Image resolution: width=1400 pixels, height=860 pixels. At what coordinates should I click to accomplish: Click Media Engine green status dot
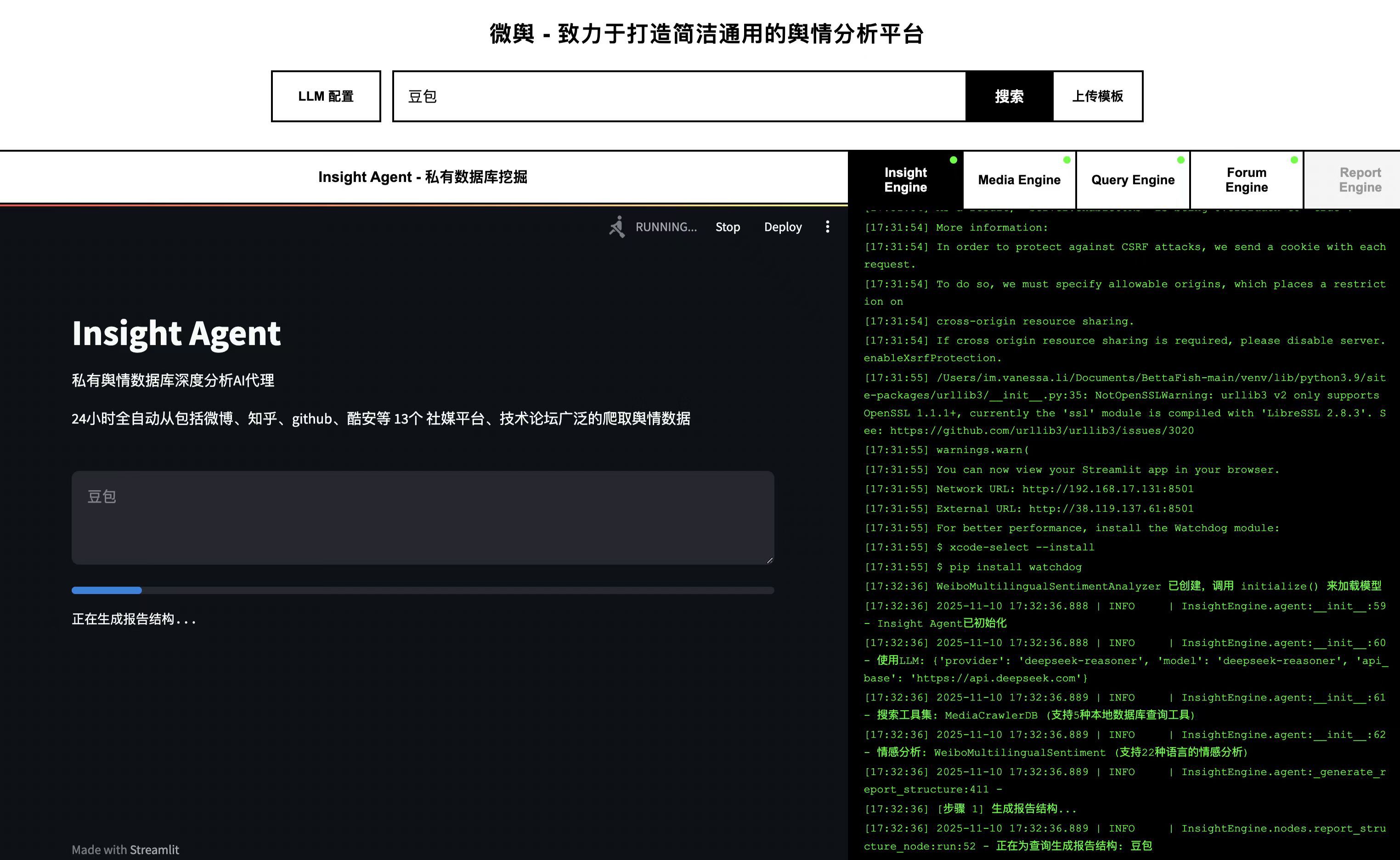click(1067, 160)
